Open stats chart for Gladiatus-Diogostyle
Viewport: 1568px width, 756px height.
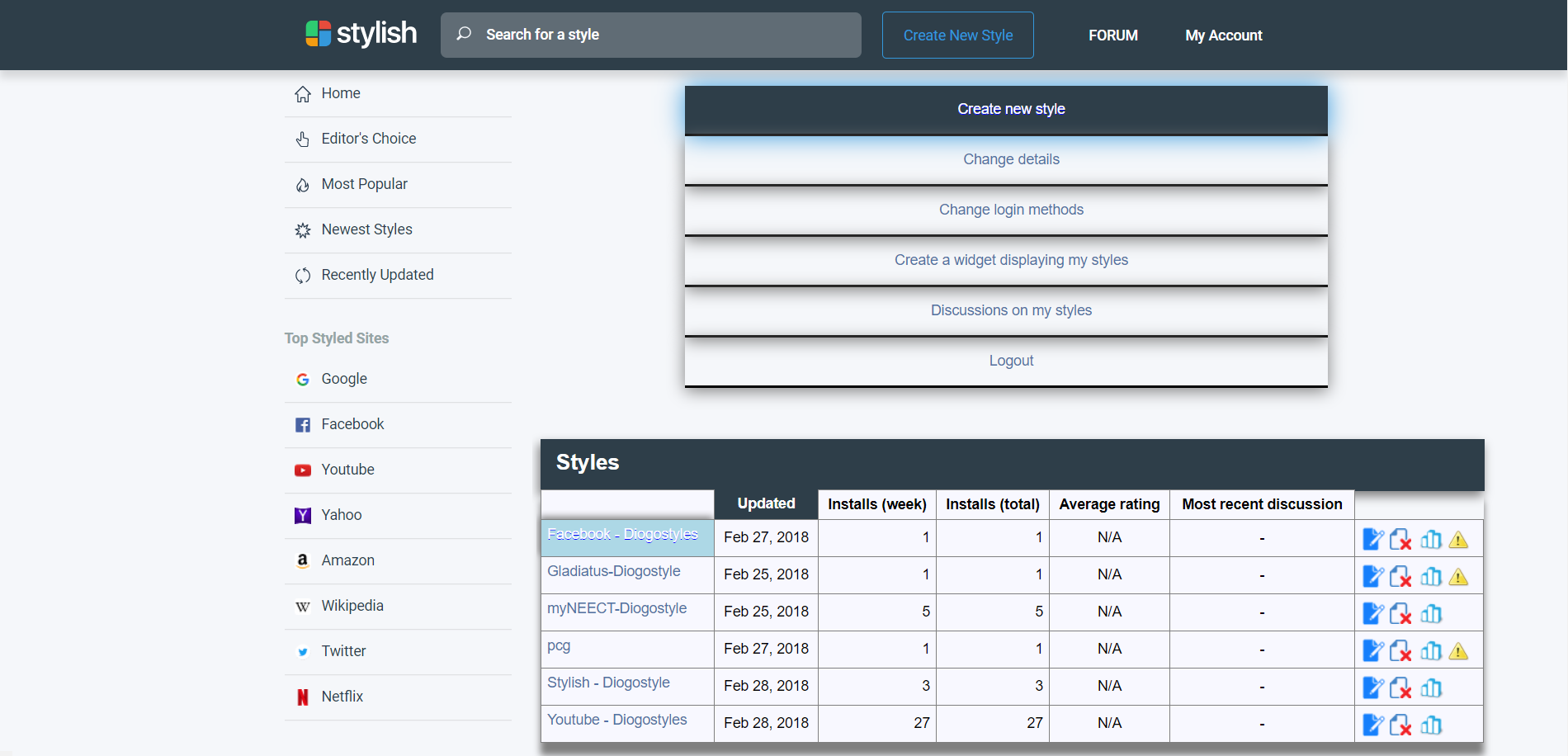[x=1431, y=576]
